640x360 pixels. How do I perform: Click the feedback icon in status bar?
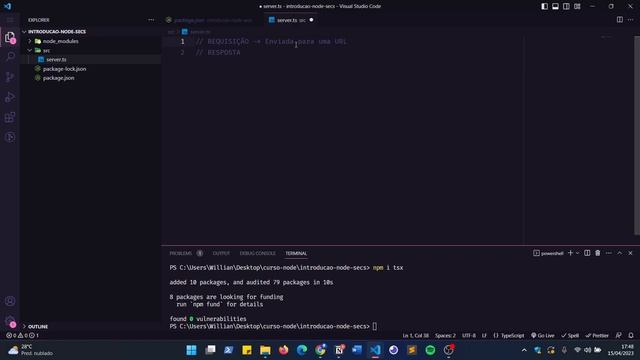click(x=619, y=335)
